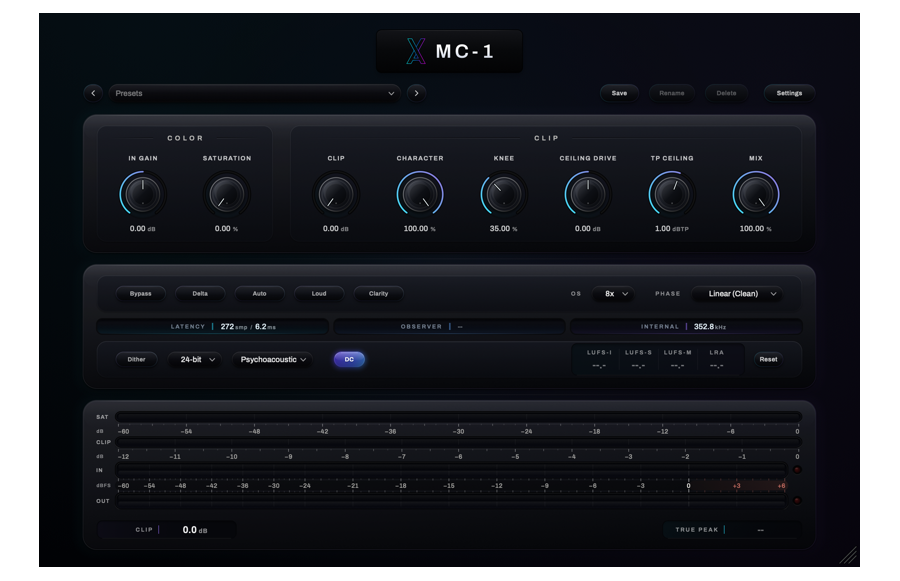Viewport: 900px width, 581px height.
Task: Click the Ceiling Drive knob
Action: (588, 194)
